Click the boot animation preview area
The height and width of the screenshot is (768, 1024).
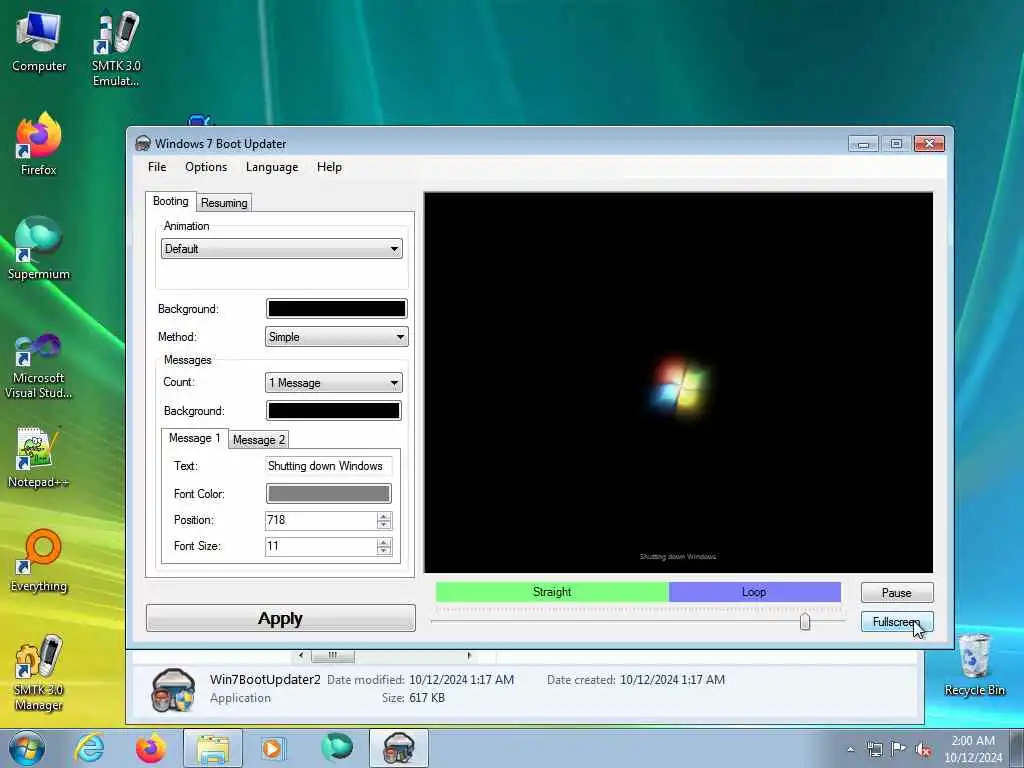coord(678,383)
